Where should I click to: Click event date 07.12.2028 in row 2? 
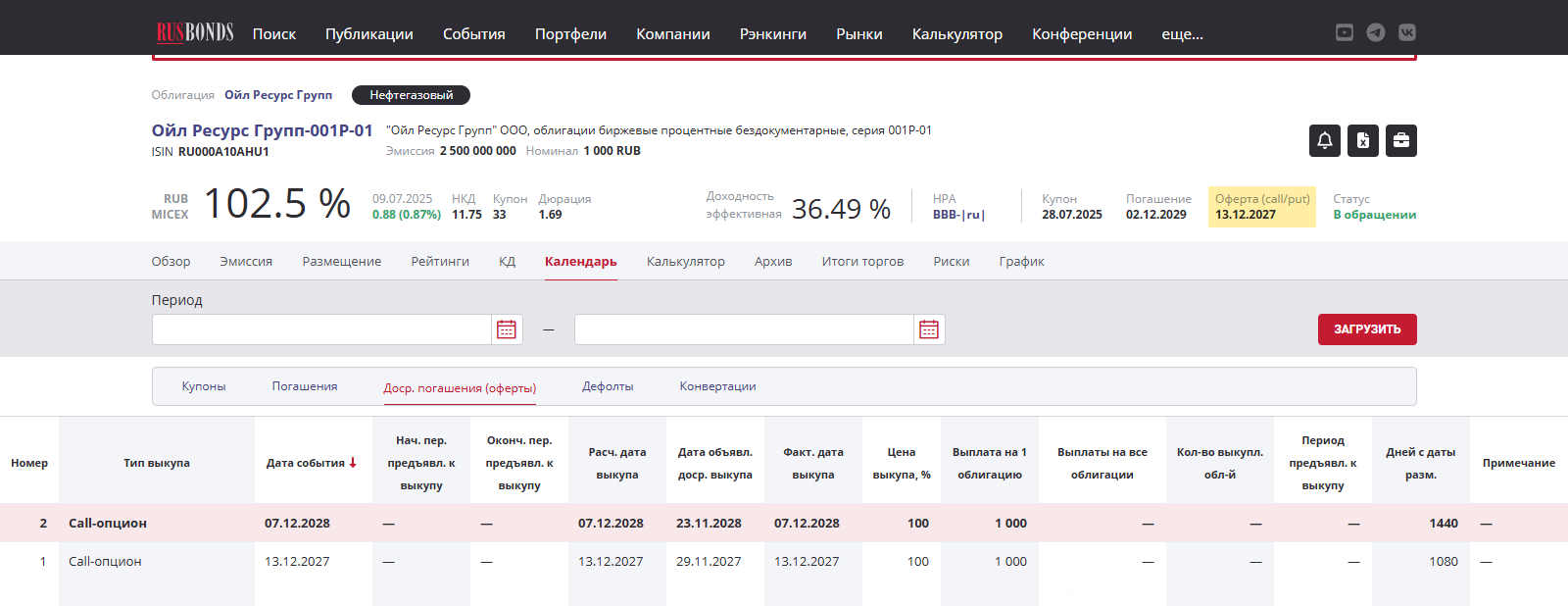pos(297,524)
